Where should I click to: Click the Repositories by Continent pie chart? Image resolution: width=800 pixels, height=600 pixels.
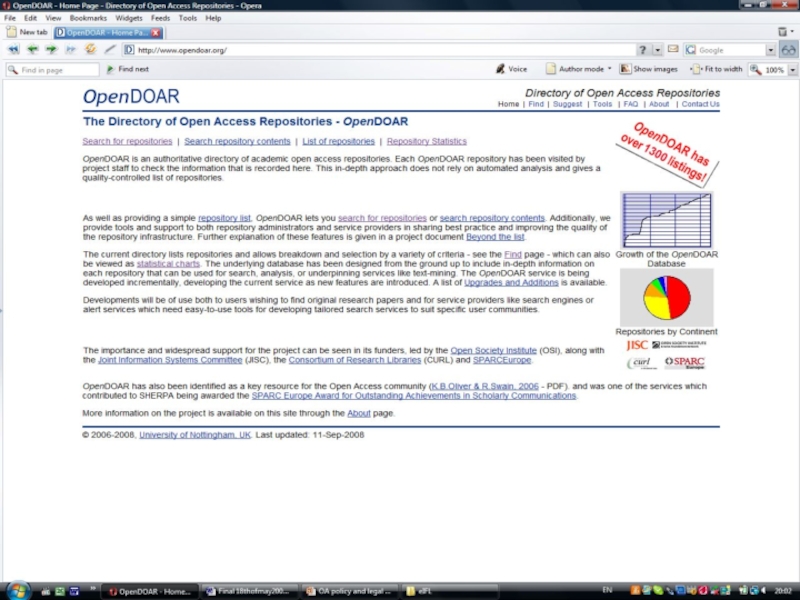[666, 297]
